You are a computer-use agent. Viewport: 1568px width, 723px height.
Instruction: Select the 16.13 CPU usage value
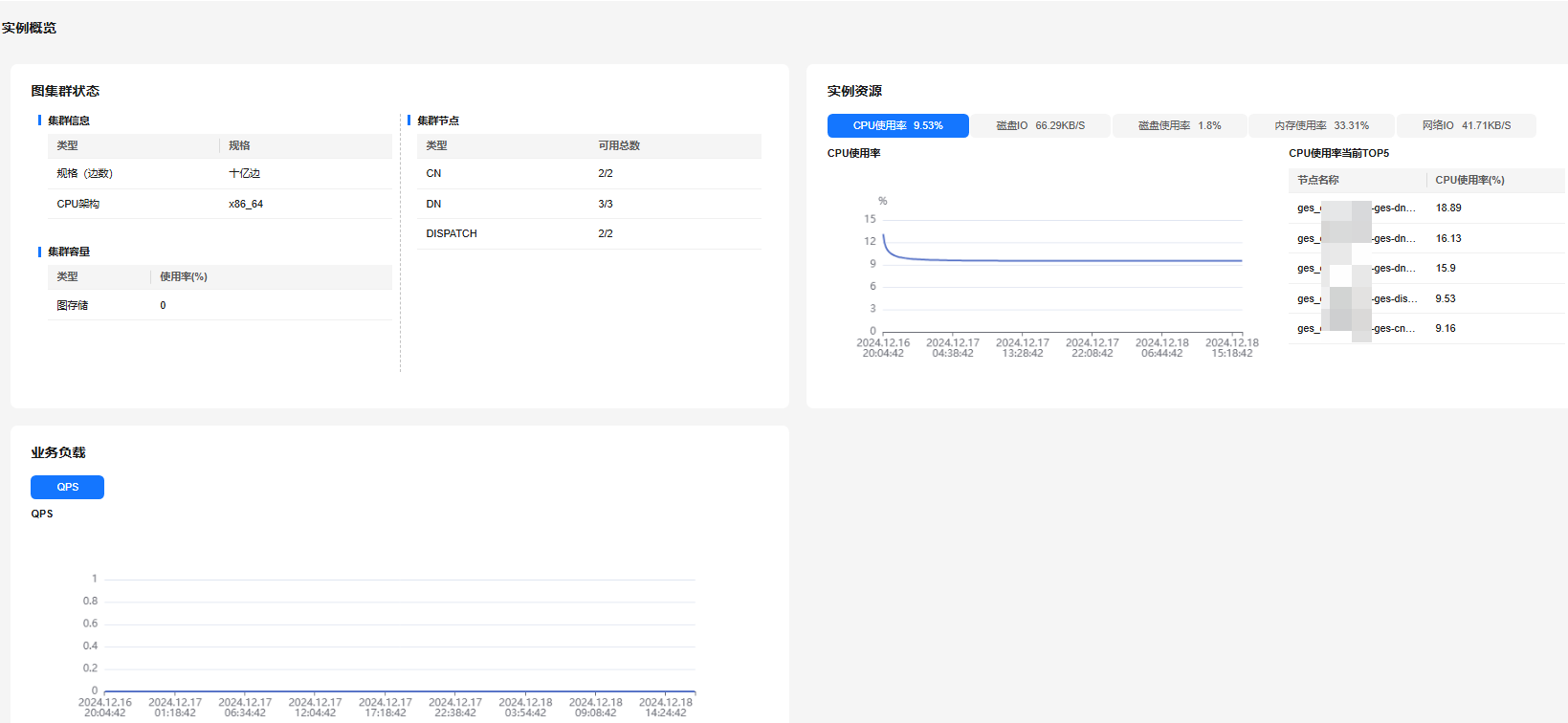click(1448, 238)
